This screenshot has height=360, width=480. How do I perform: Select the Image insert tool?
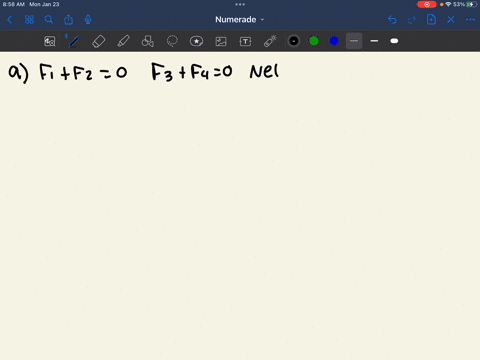(x=221, y=41)
